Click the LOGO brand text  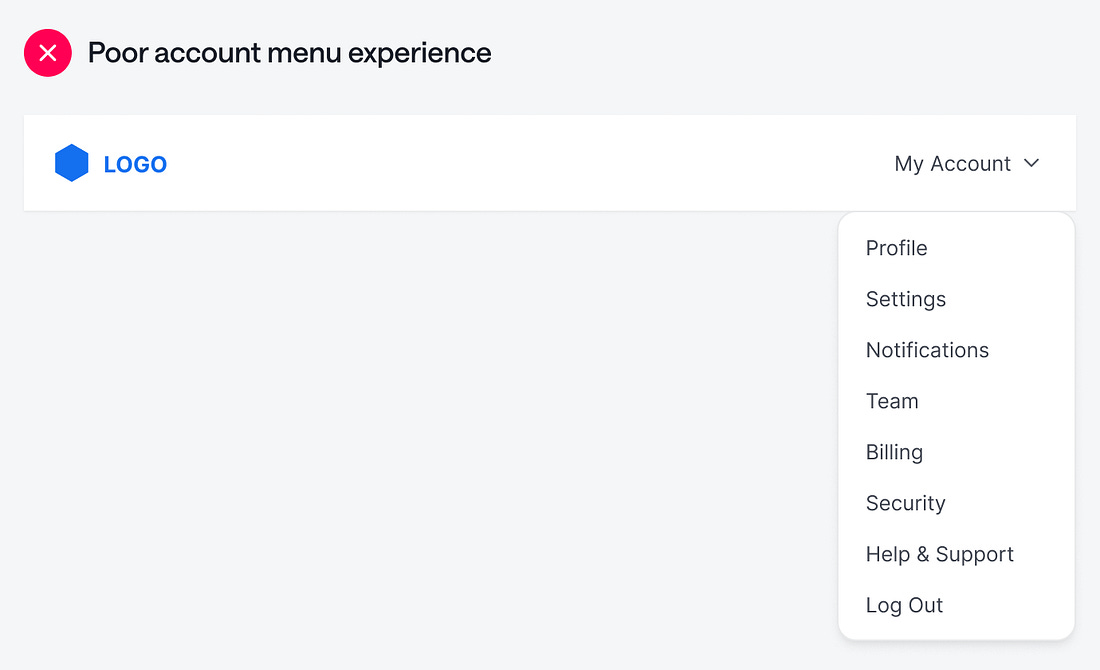(x=135, y=164)
